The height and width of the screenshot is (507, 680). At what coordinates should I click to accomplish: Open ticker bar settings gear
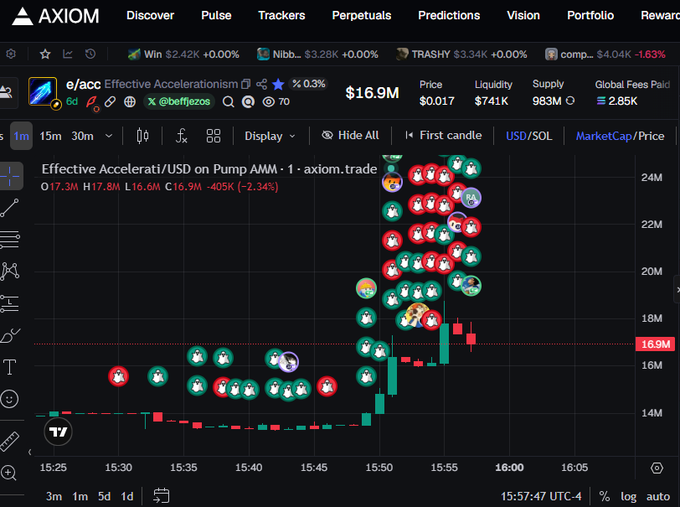(11, 54)
